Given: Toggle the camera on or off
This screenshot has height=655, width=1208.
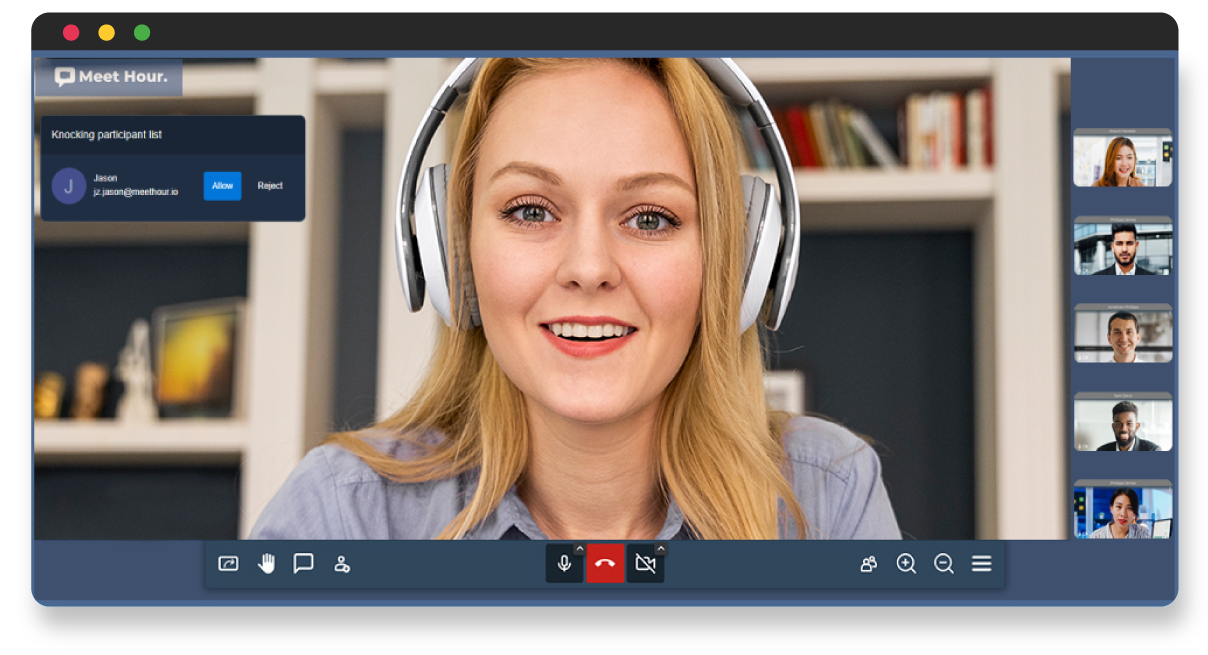Looking at the screenshot, I should coord(645,564).
